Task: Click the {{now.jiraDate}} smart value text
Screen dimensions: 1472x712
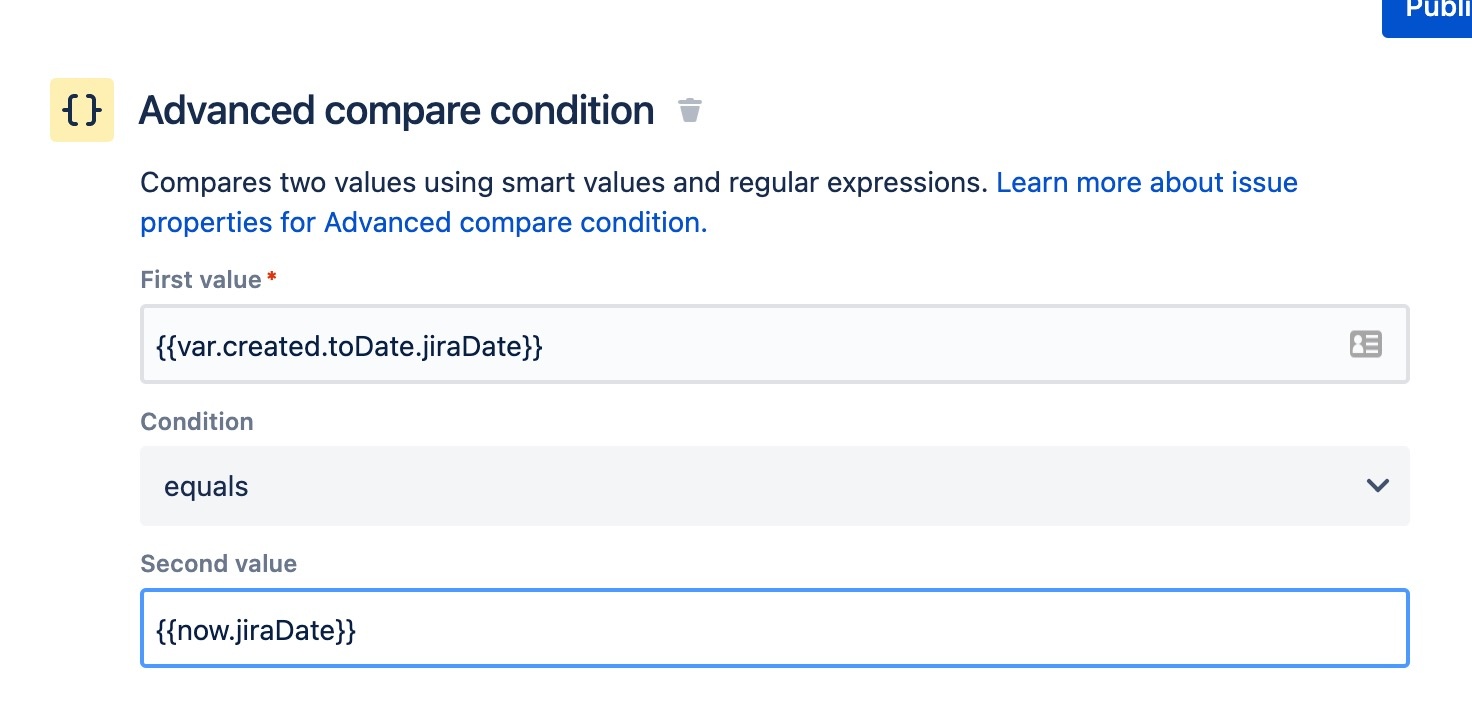Action: pos(256,630)
